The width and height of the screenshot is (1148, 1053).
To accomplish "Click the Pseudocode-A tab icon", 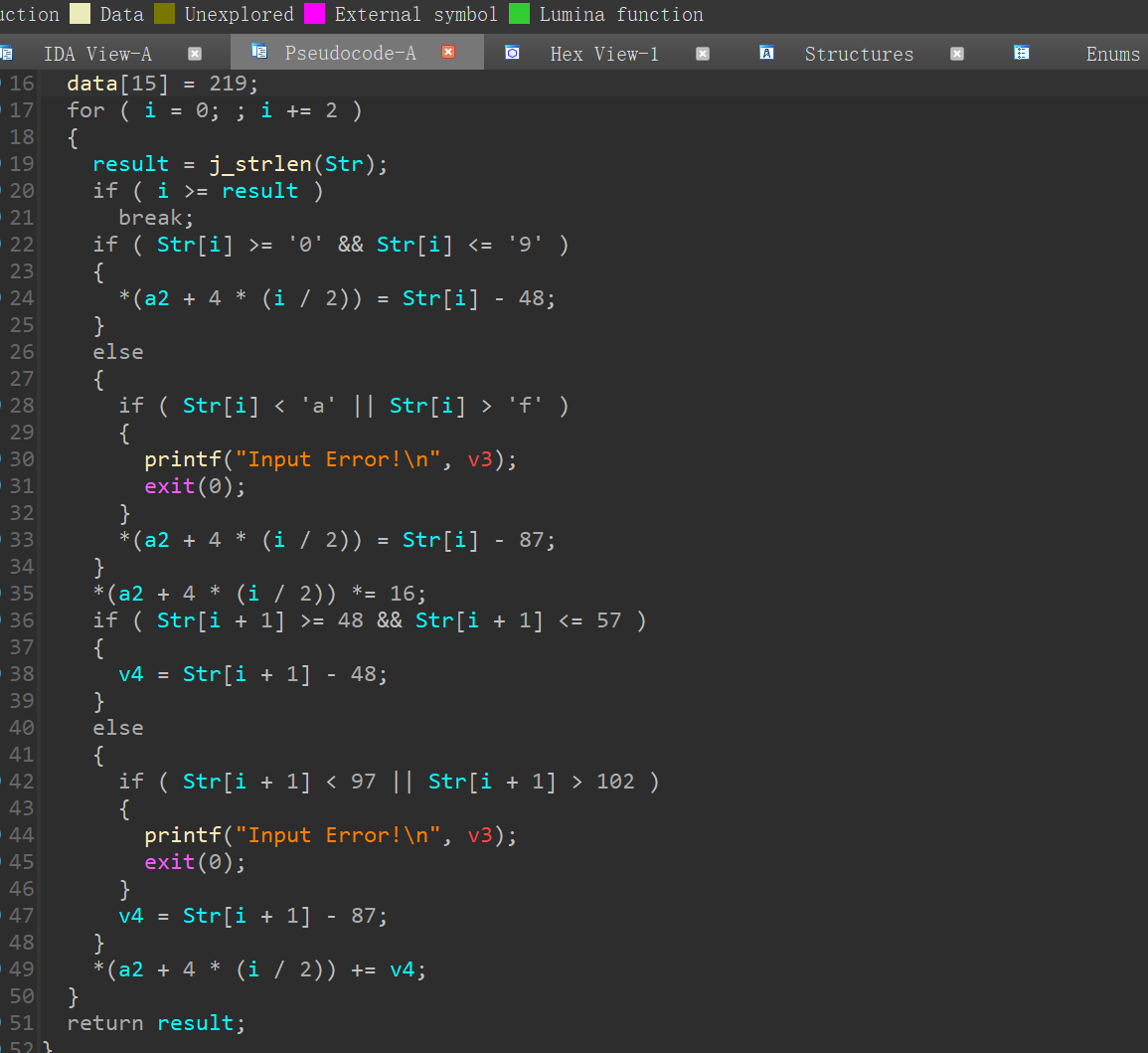I will pos(259,53).
